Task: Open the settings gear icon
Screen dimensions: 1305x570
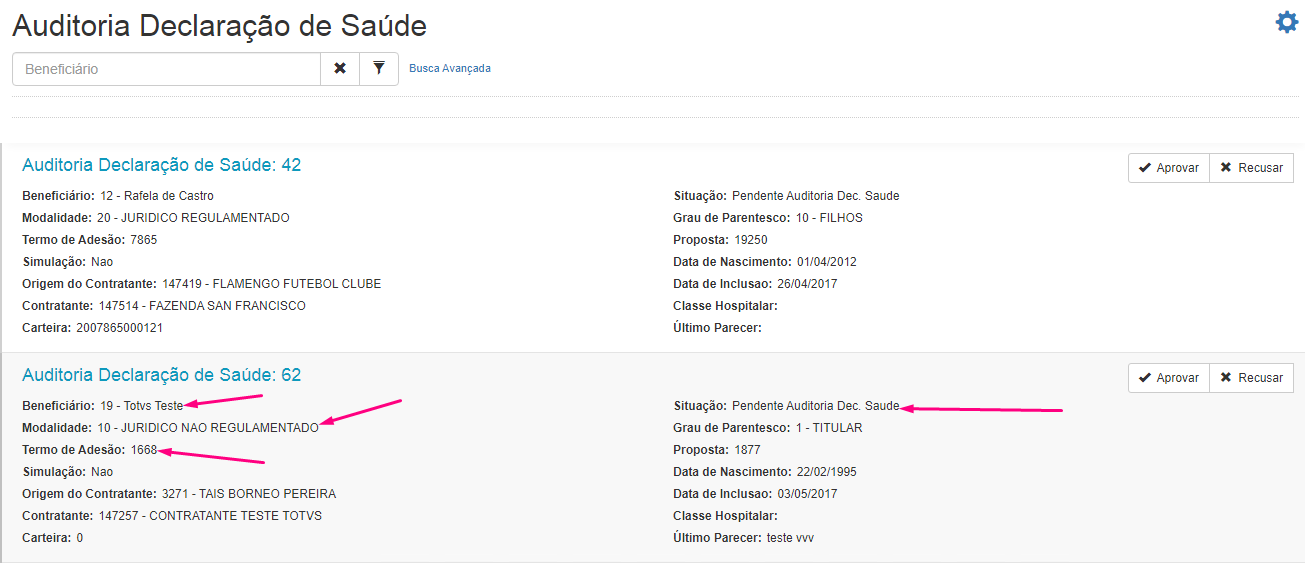Action: [1286, 22]
